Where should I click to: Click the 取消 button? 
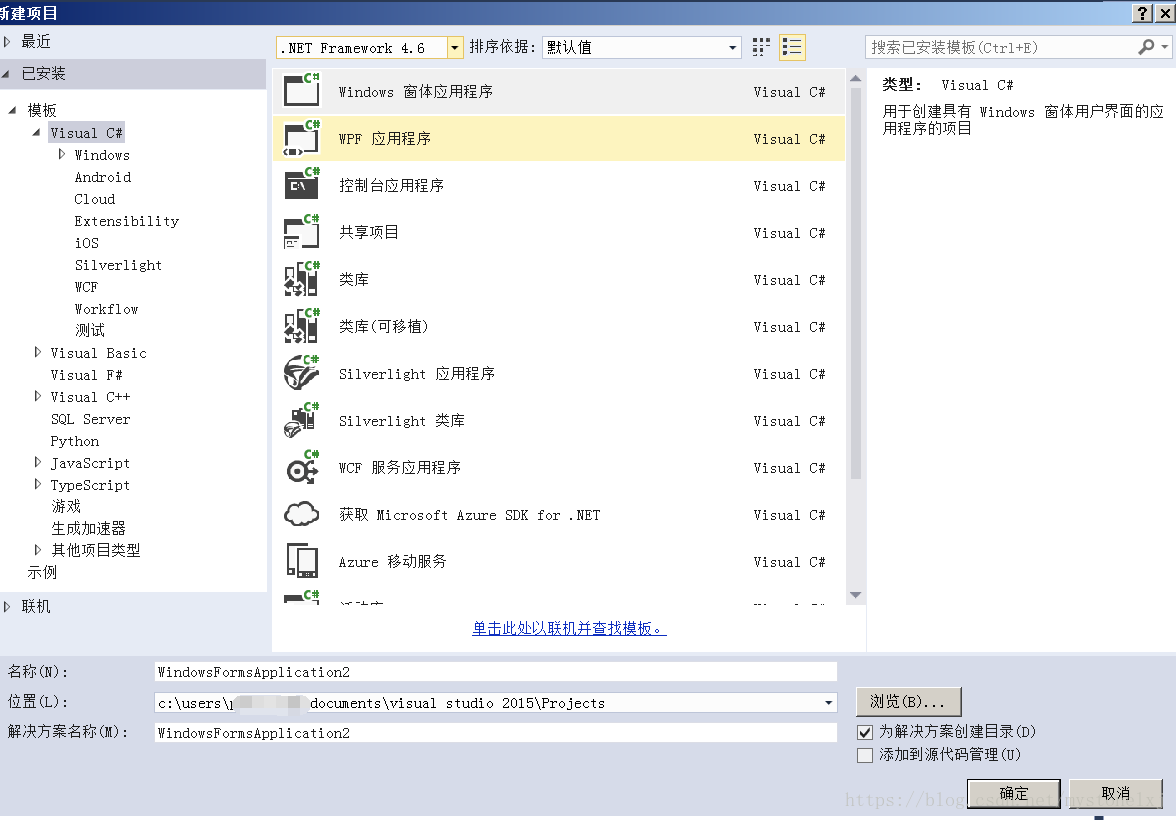click(1115, 793)
